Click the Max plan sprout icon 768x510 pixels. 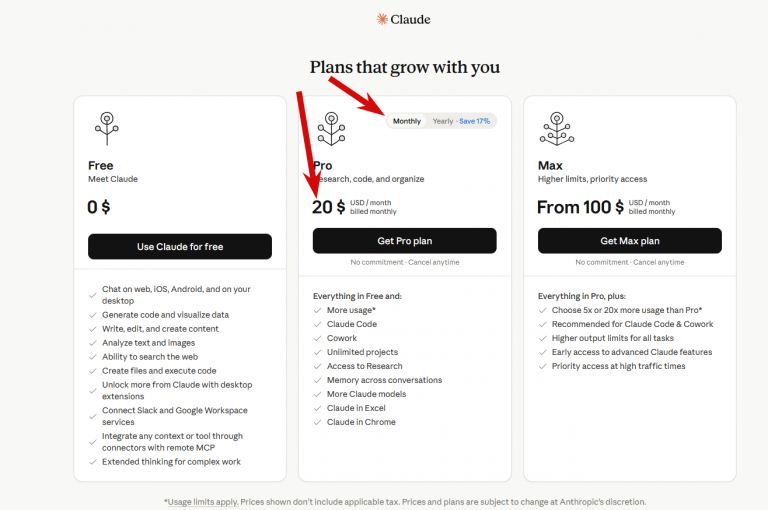click(x=557, y=128)
